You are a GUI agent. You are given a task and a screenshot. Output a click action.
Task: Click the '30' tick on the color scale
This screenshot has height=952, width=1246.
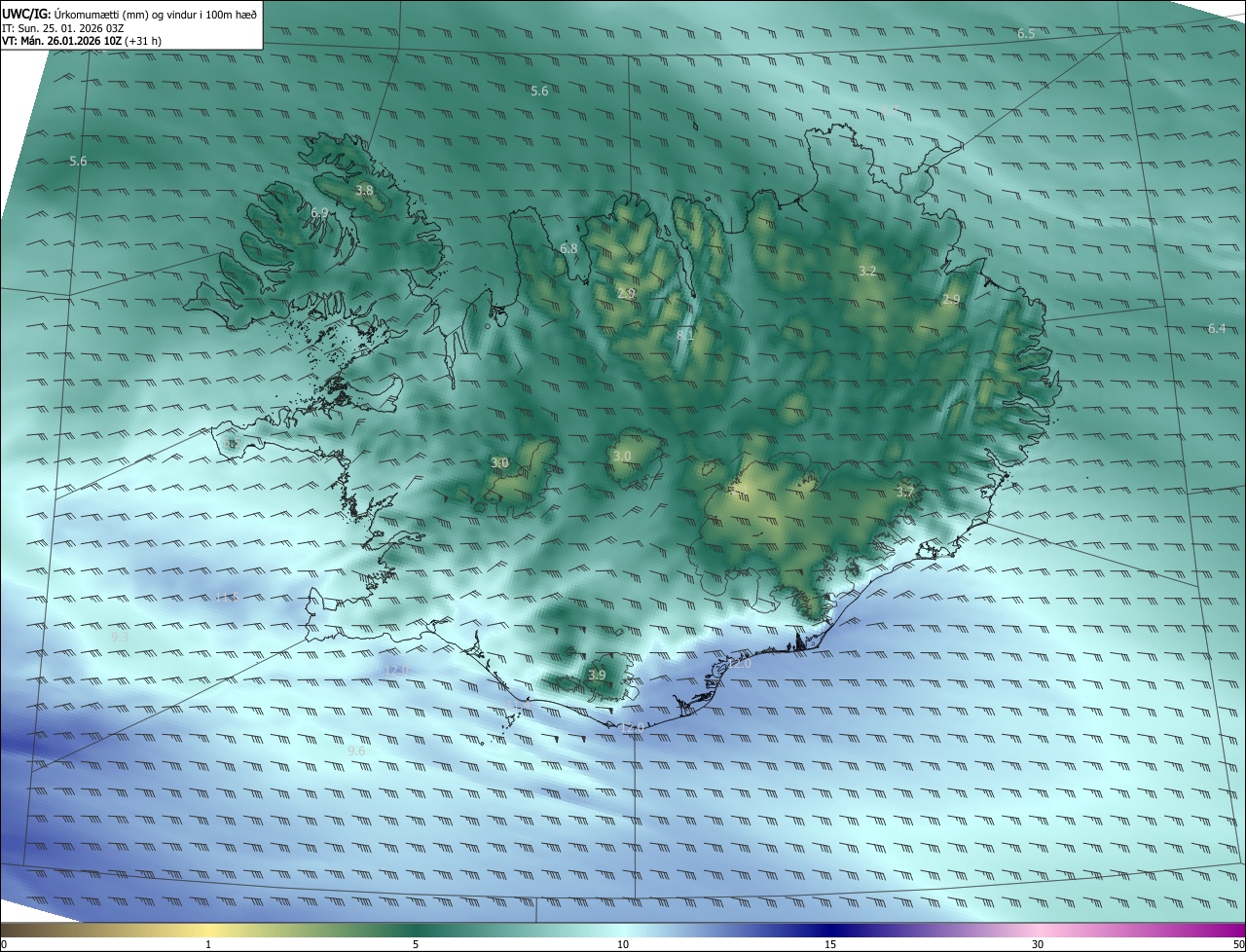click(x=1038, y=944)
